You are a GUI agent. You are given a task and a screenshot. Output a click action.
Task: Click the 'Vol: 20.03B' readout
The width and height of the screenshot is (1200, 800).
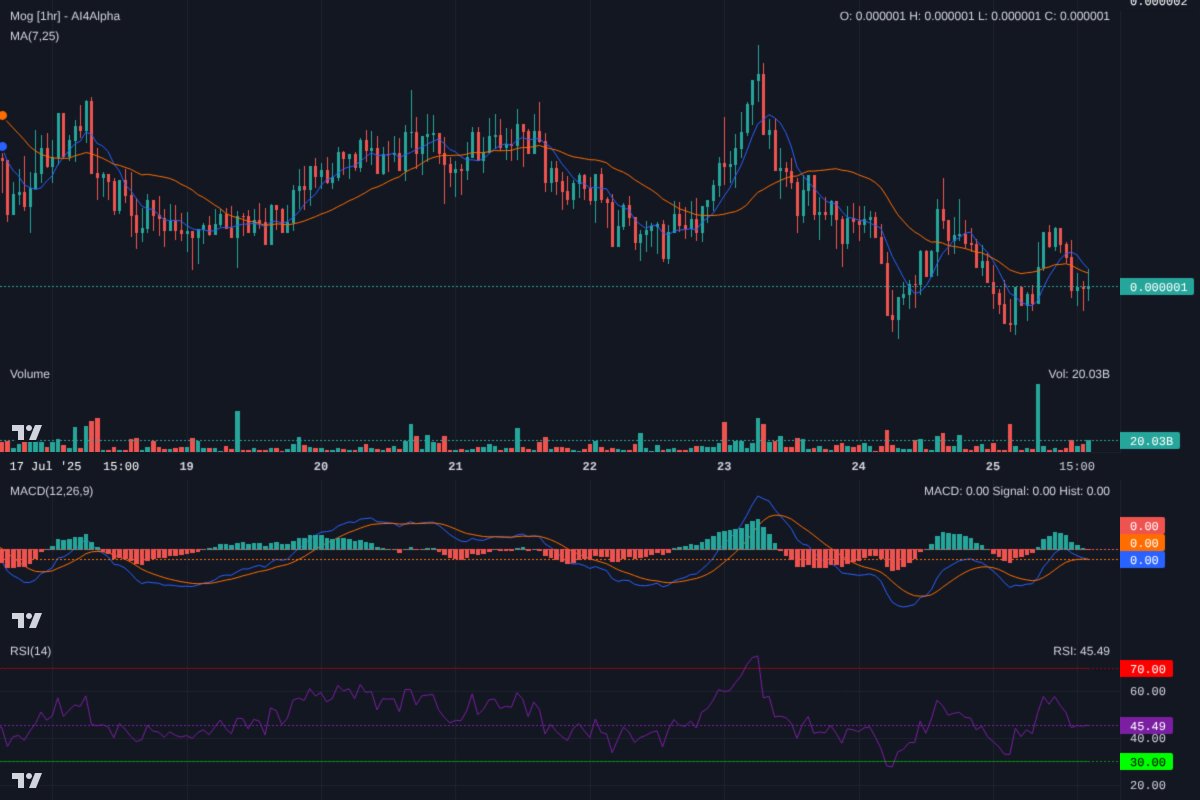tap(1079, 374)
